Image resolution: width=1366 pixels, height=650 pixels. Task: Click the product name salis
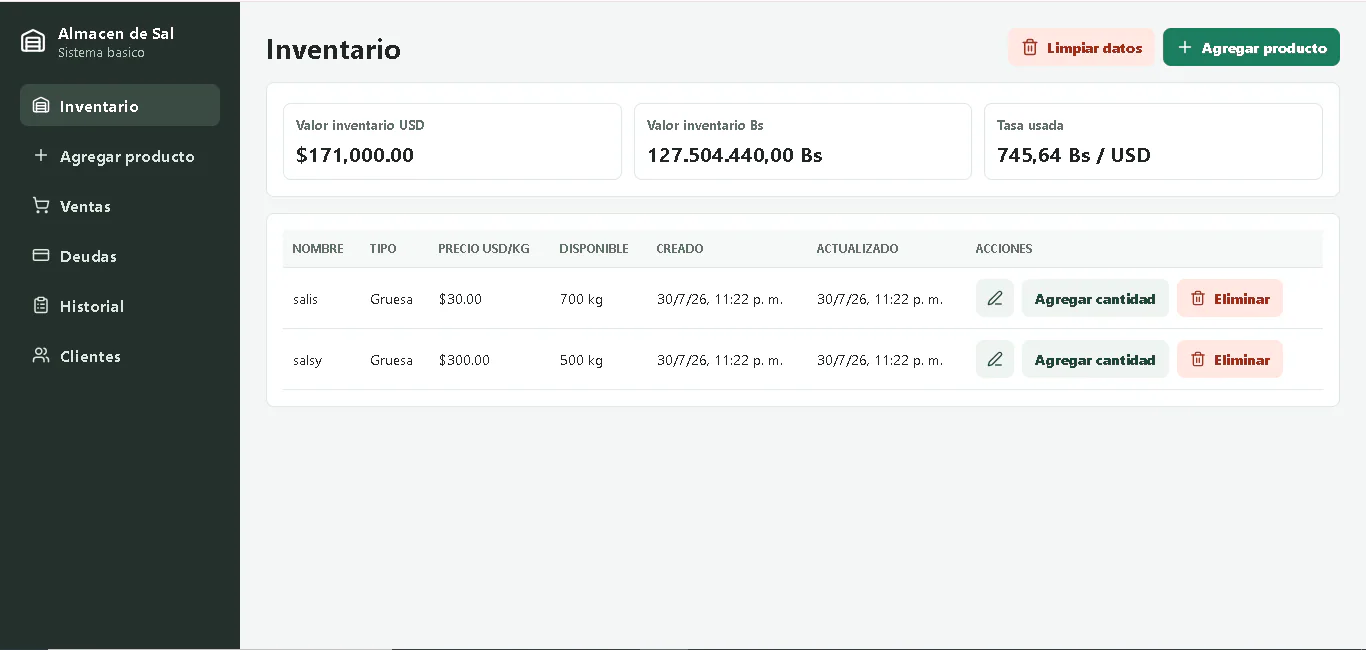pyautogui.click(x=305, y=299)
